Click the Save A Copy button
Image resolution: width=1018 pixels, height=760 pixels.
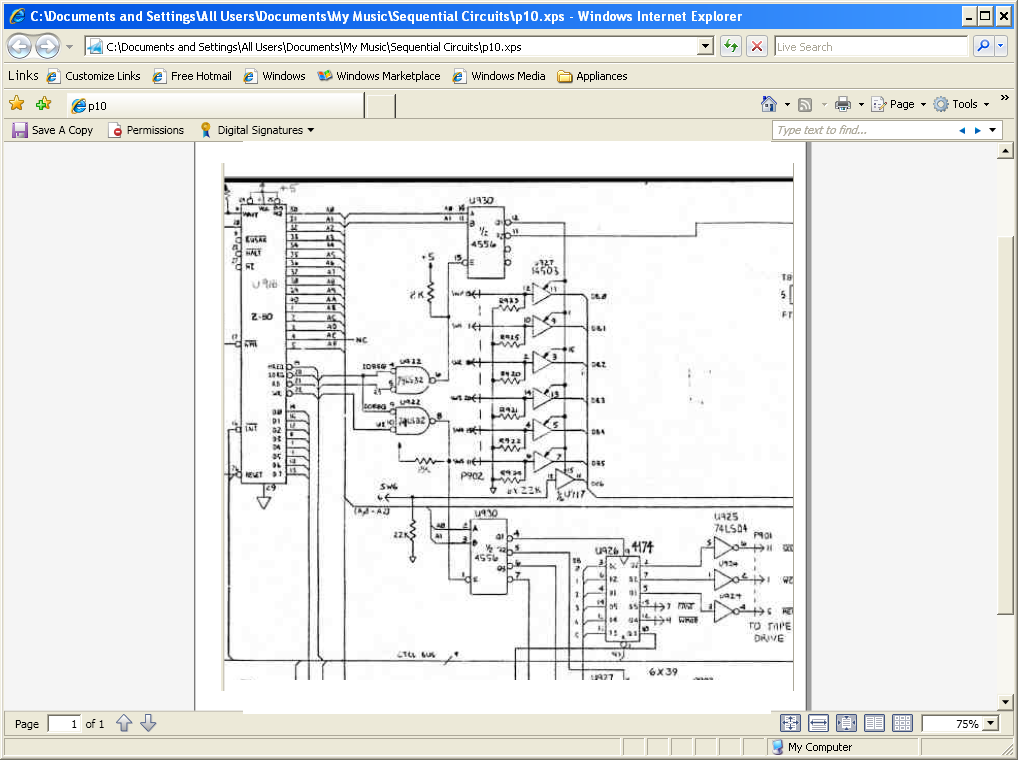tap(53, 130)
